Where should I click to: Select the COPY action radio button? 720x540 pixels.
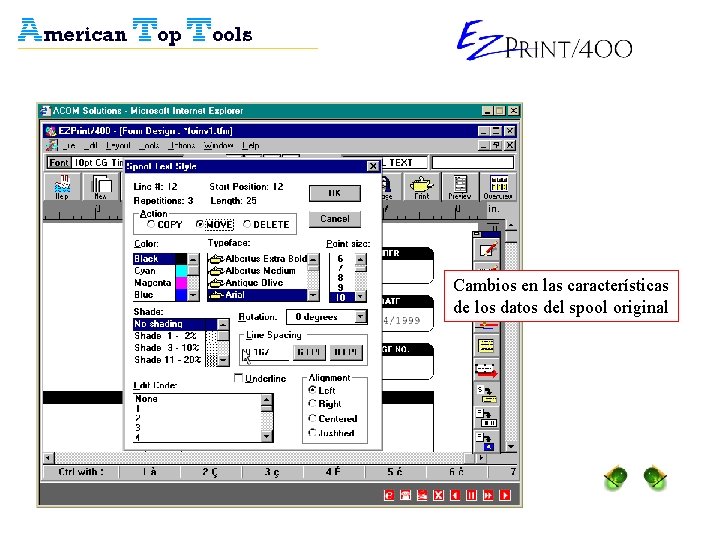(151, 224)
